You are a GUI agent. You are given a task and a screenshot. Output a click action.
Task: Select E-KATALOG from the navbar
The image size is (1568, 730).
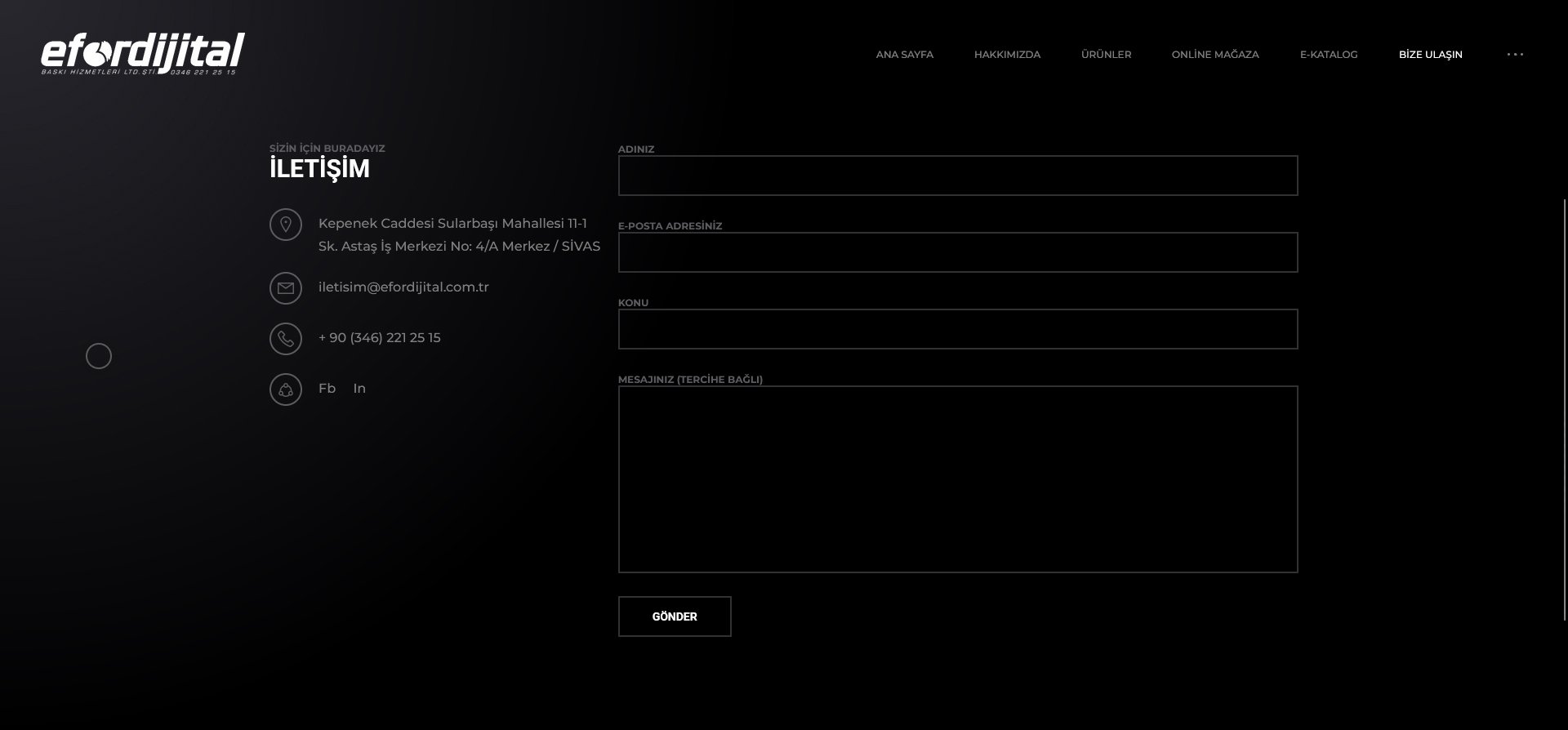1329,55
